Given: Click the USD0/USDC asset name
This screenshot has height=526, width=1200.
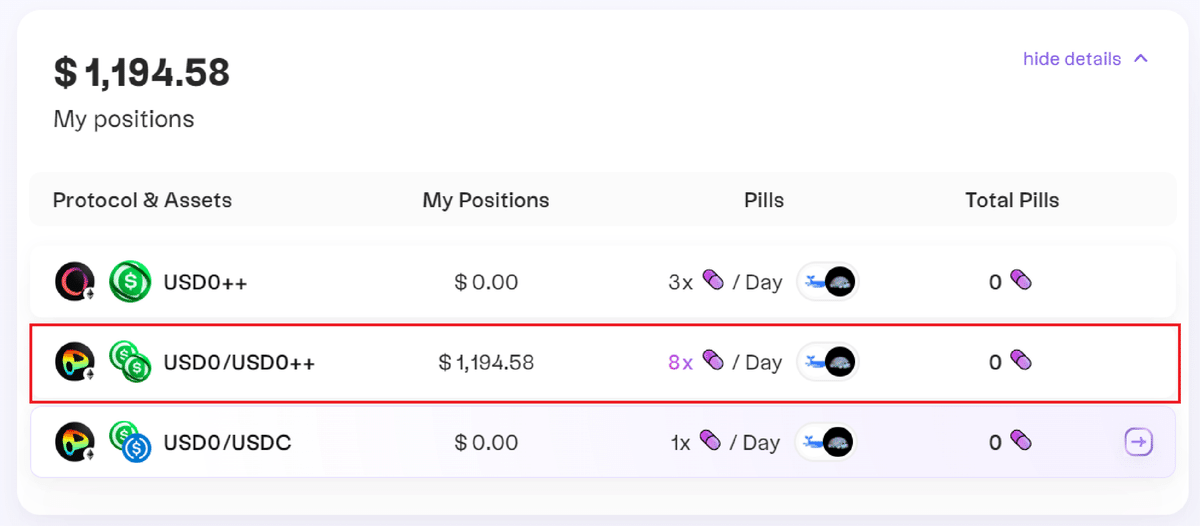Looking at the screenshot, I should [x=227, y=442].
